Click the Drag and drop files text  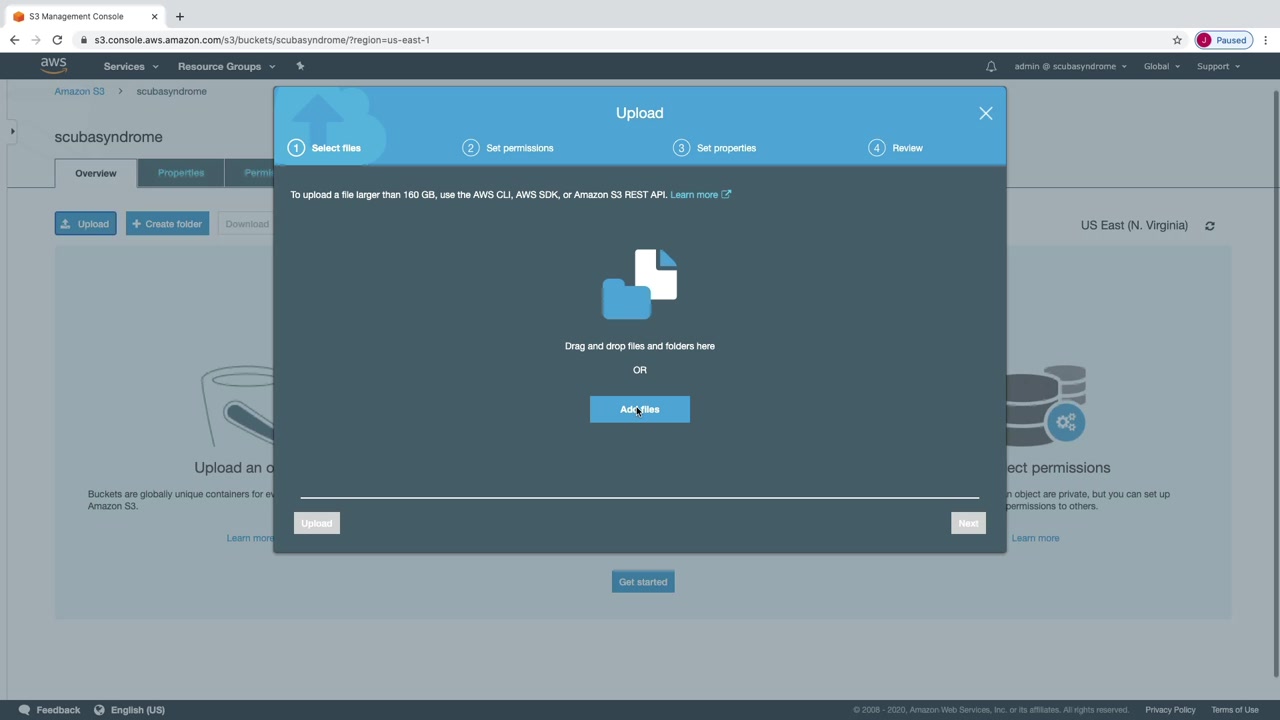point(640,346)
